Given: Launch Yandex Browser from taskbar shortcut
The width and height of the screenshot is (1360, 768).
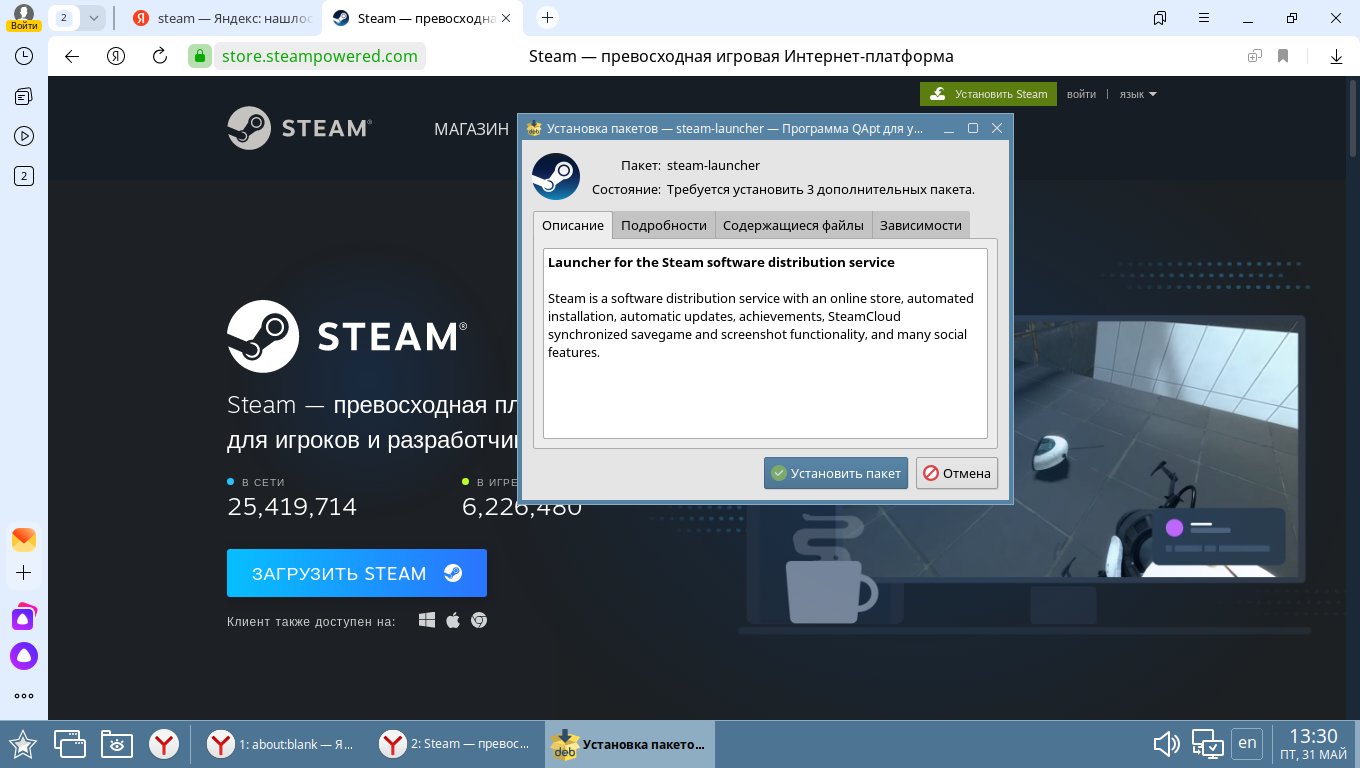Looking at the screenshot, I should [x=164, y=744].
